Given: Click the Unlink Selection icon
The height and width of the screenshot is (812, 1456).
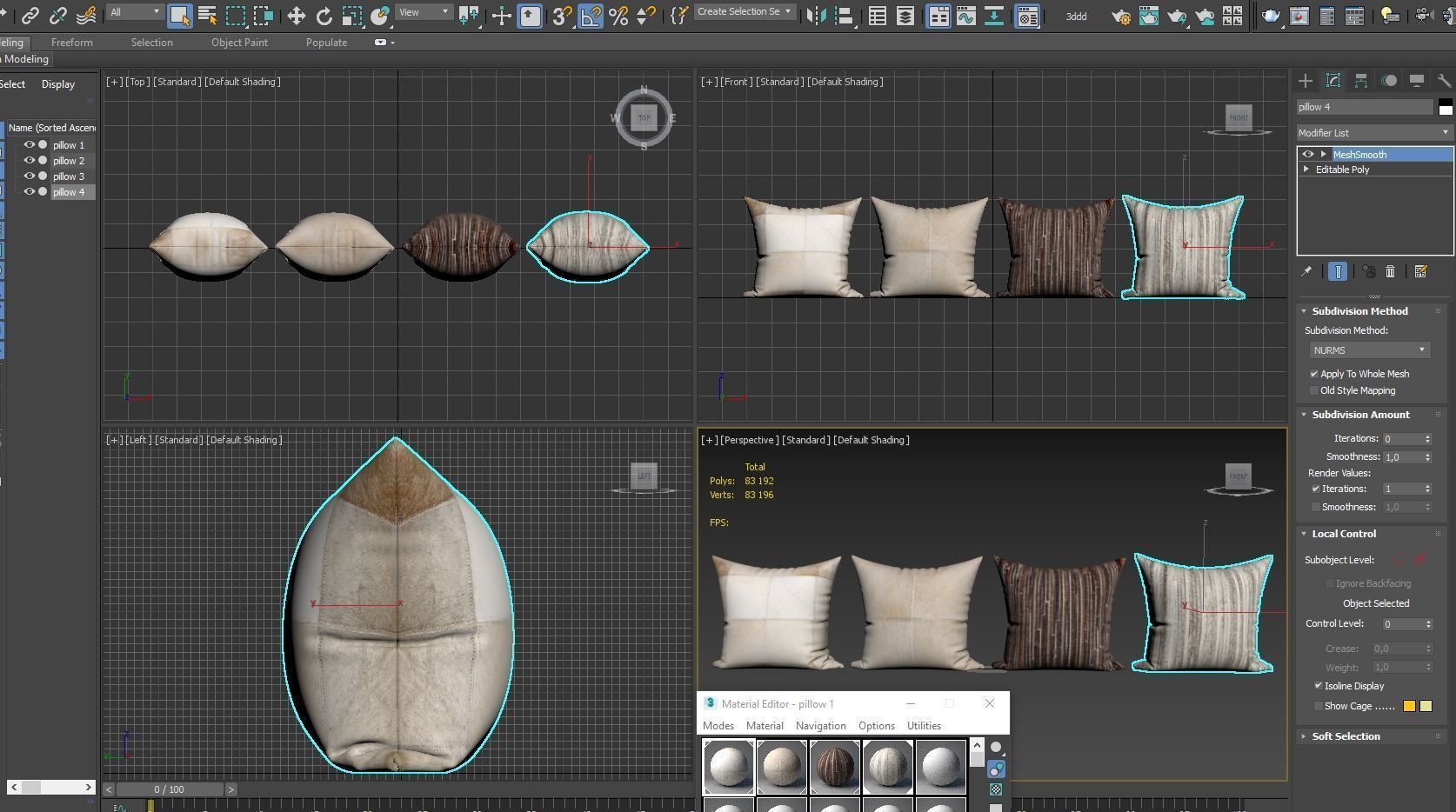Looking at the screenshot, I should coord(58,16).
